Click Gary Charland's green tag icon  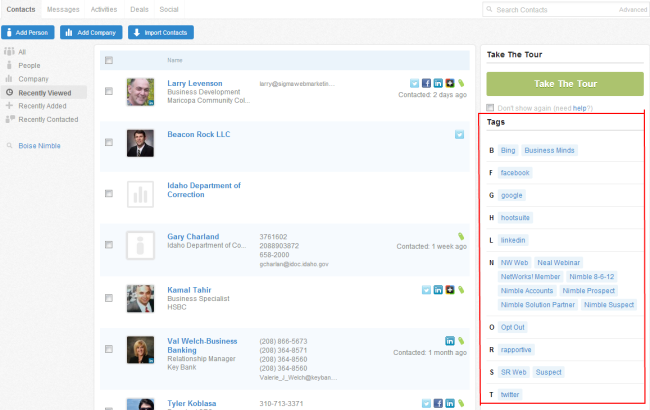coord(461,236)
